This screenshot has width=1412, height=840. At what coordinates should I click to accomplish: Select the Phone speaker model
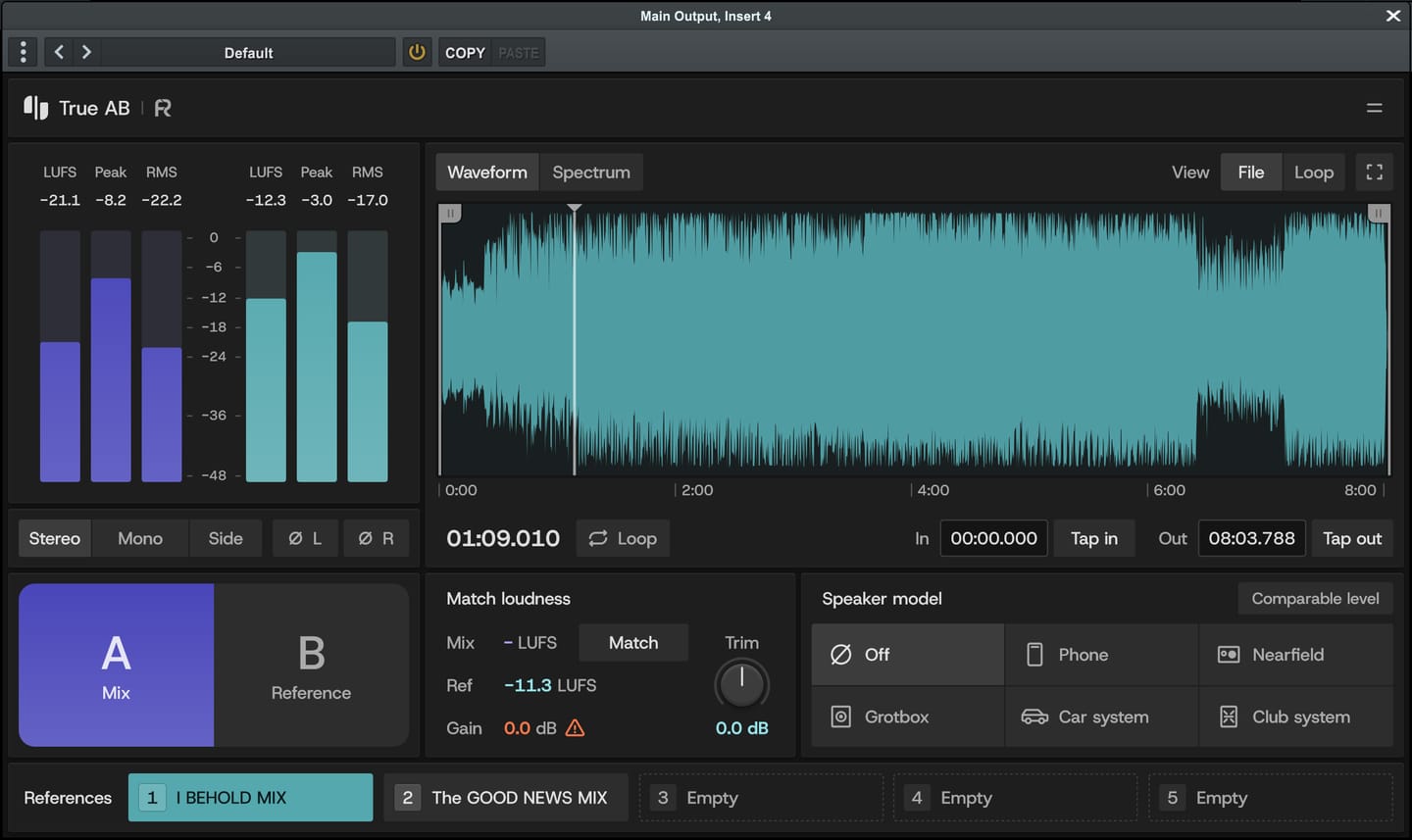[x=1102, y=654]
